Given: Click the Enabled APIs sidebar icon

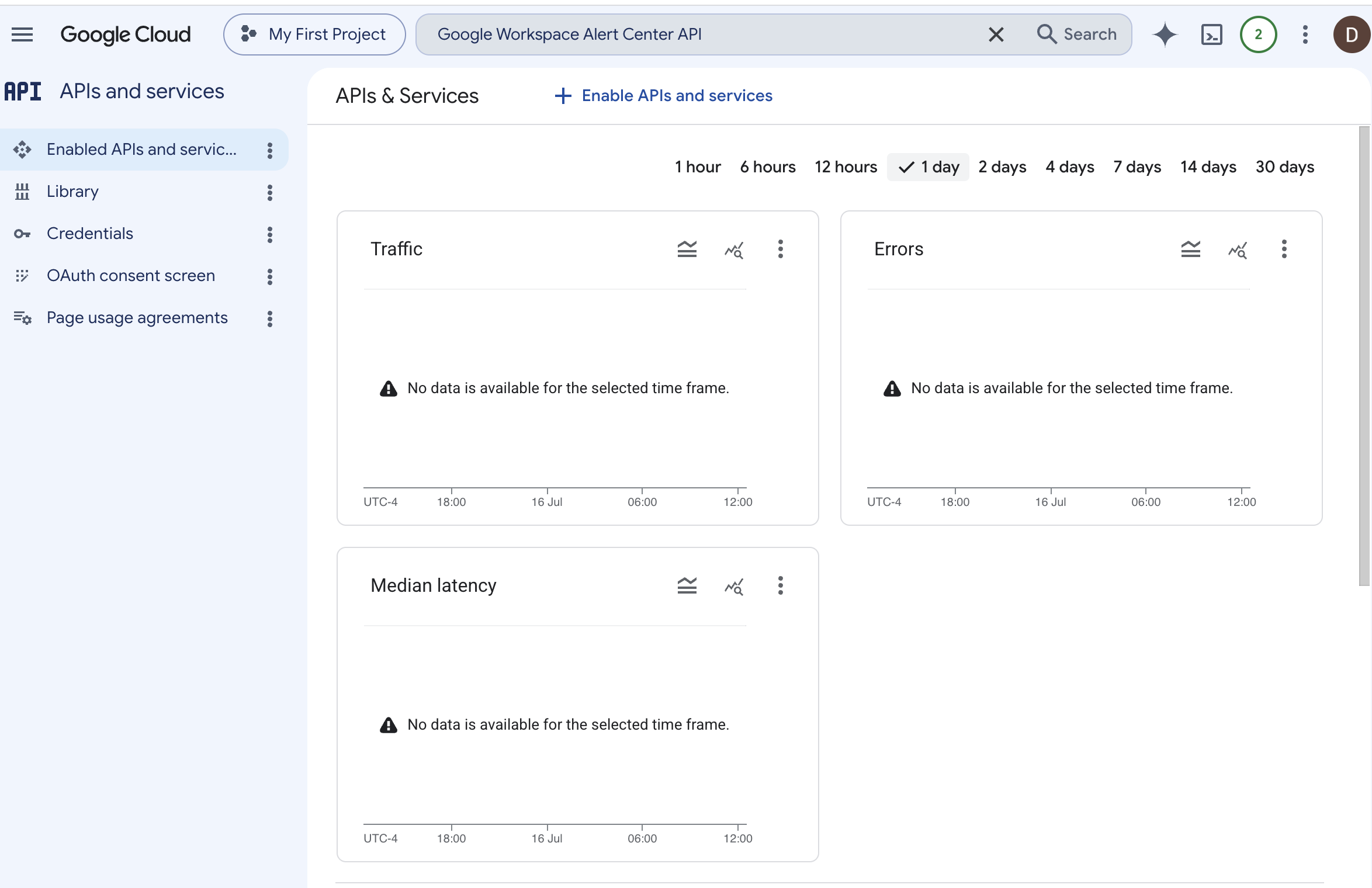Looking at the screenshot, I should tap(22, 150).
